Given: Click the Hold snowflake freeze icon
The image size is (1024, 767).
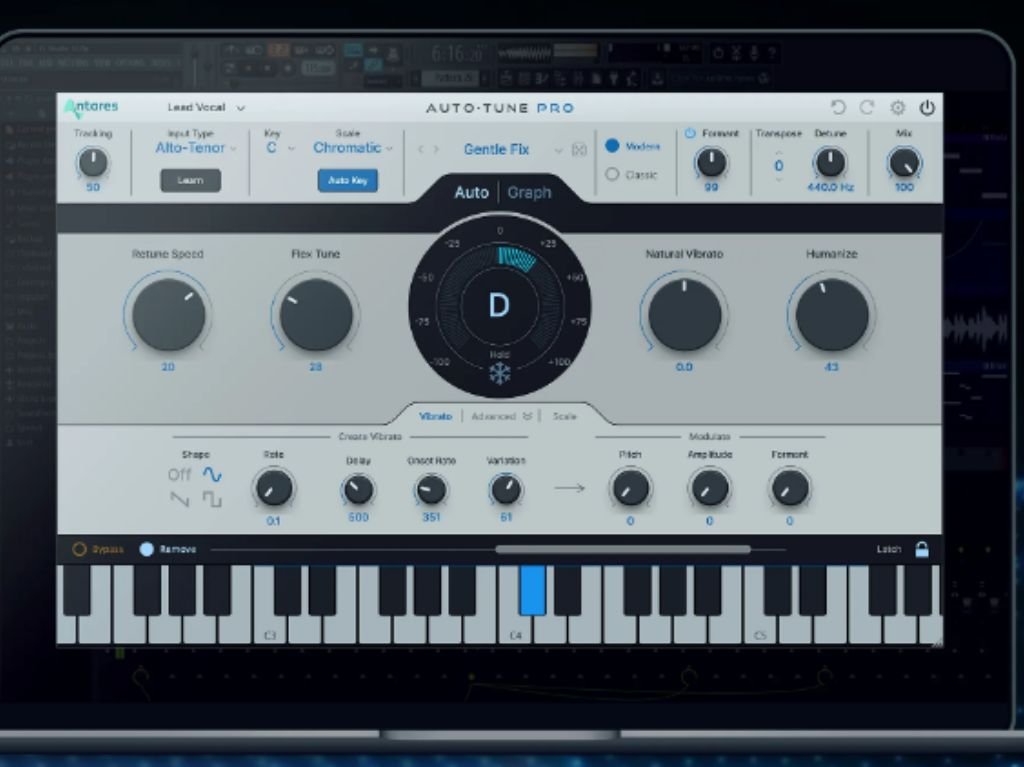Looking at the screenshot, I should pos(500,374).
